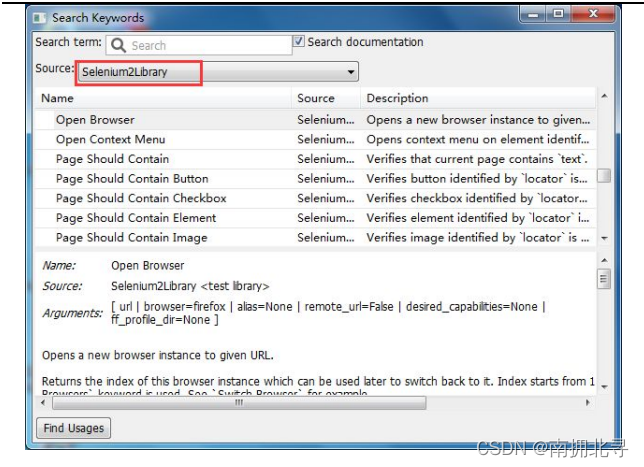Click horizontal scrollbar right arrow
The height and width of the screenshot is (467, 644).
[x=587, y=403]
